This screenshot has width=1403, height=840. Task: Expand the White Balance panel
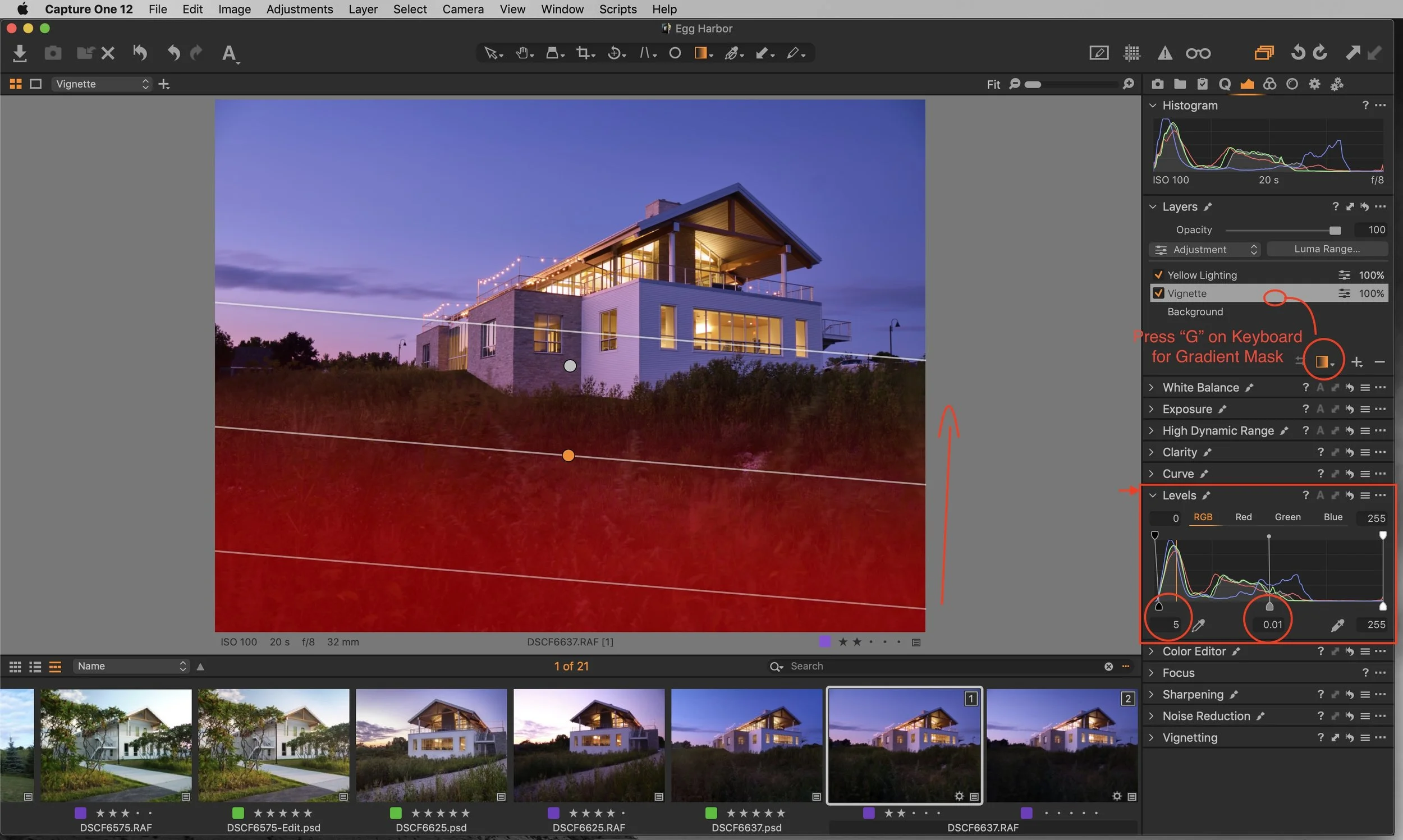coord(1152,388)
